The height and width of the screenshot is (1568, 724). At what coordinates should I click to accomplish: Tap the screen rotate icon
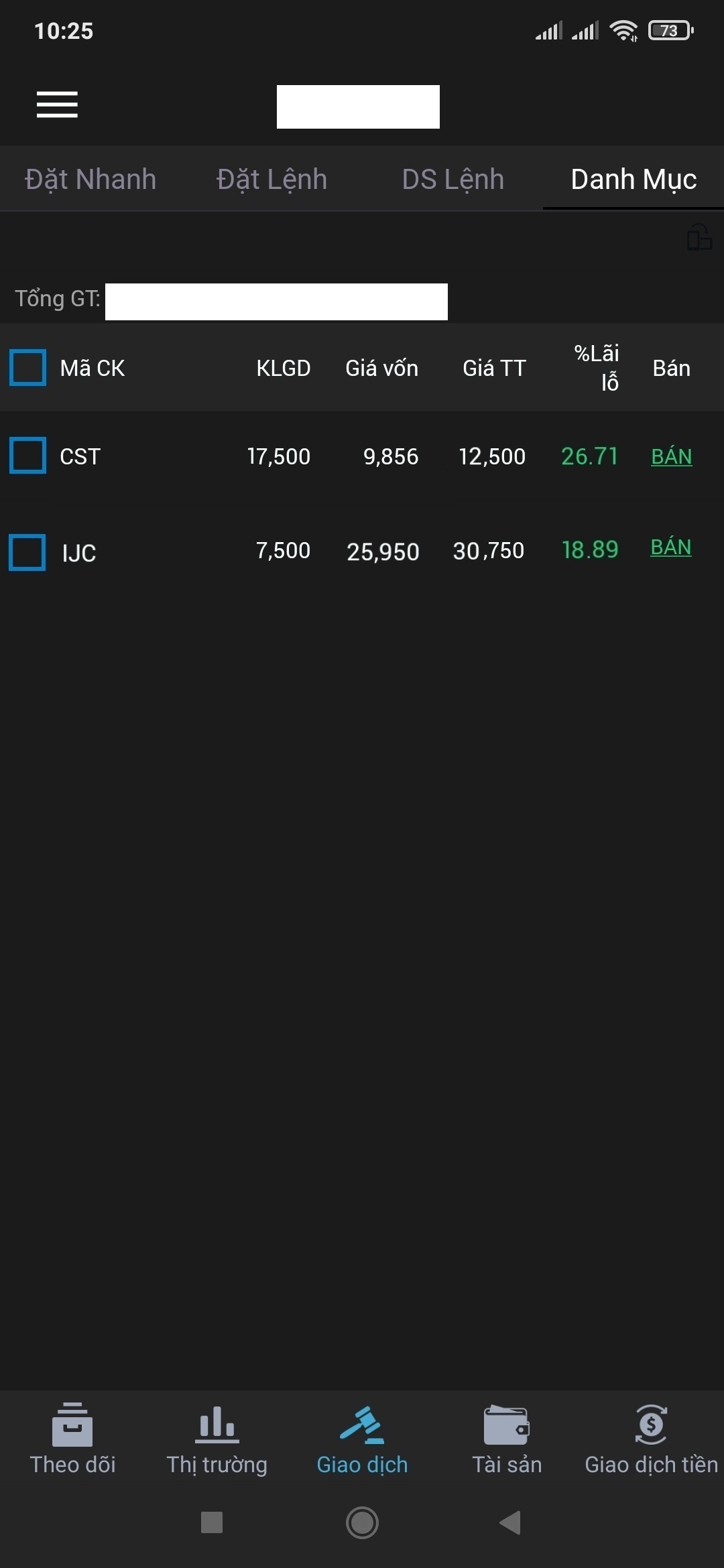tap(699, 237)
